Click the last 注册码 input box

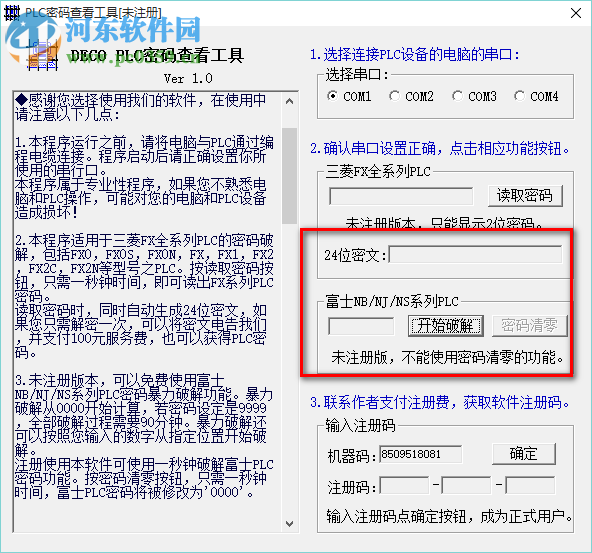[x=530, y=485]
